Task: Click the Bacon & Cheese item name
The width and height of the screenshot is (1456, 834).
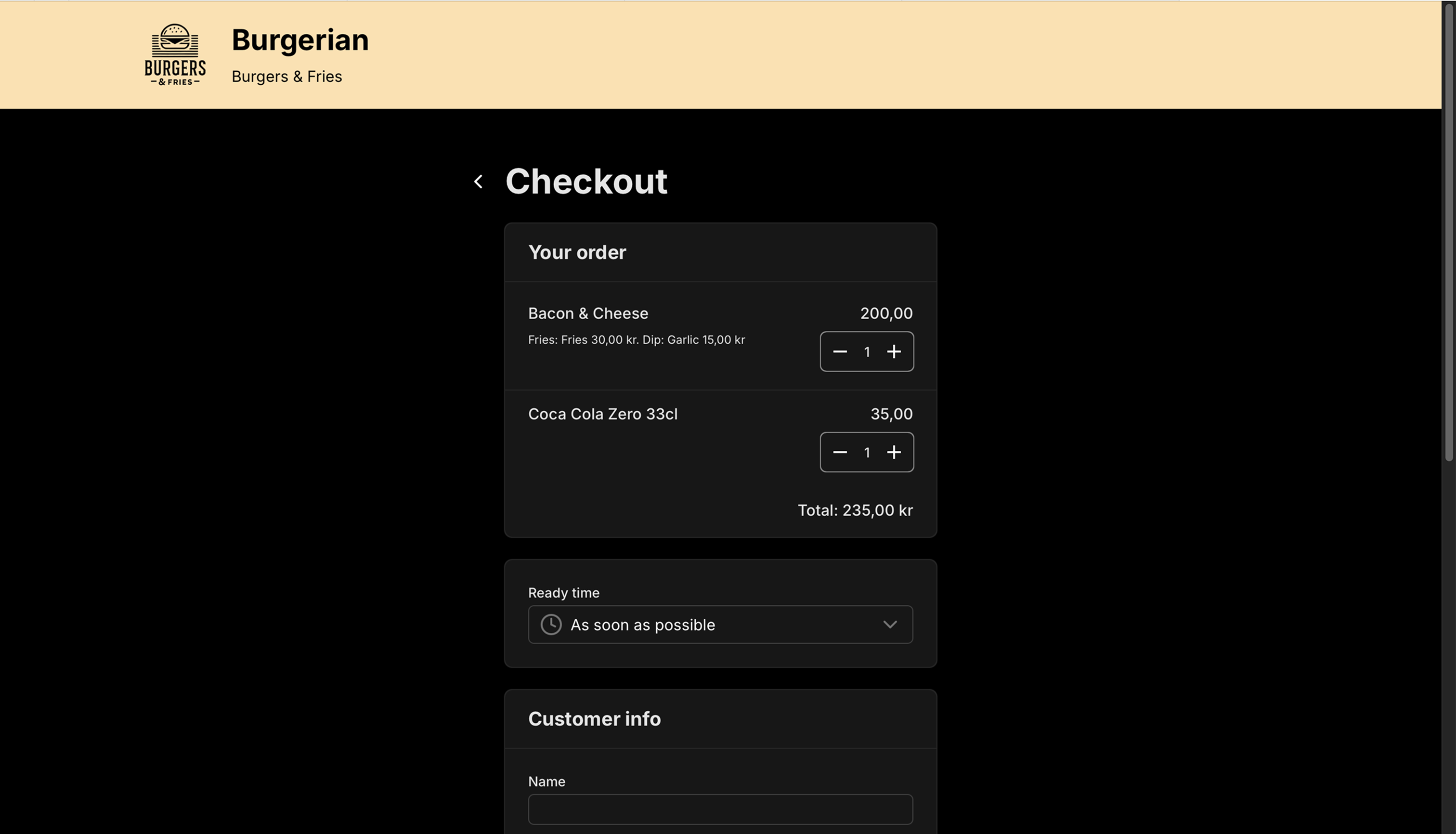Action: [588, 313]
